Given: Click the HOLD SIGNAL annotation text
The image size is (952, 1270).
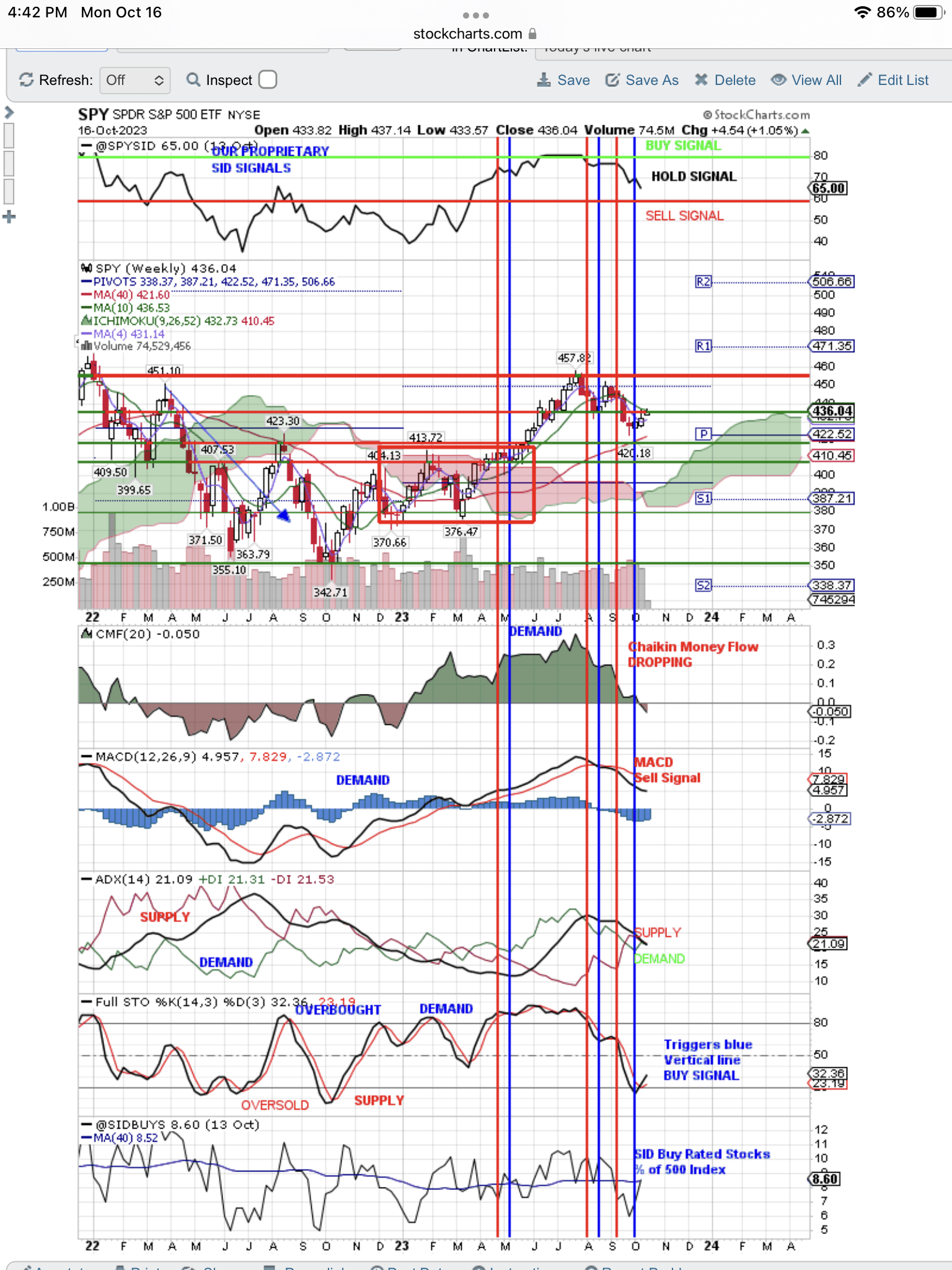Looking at the screenshot, I should [694, 176].
